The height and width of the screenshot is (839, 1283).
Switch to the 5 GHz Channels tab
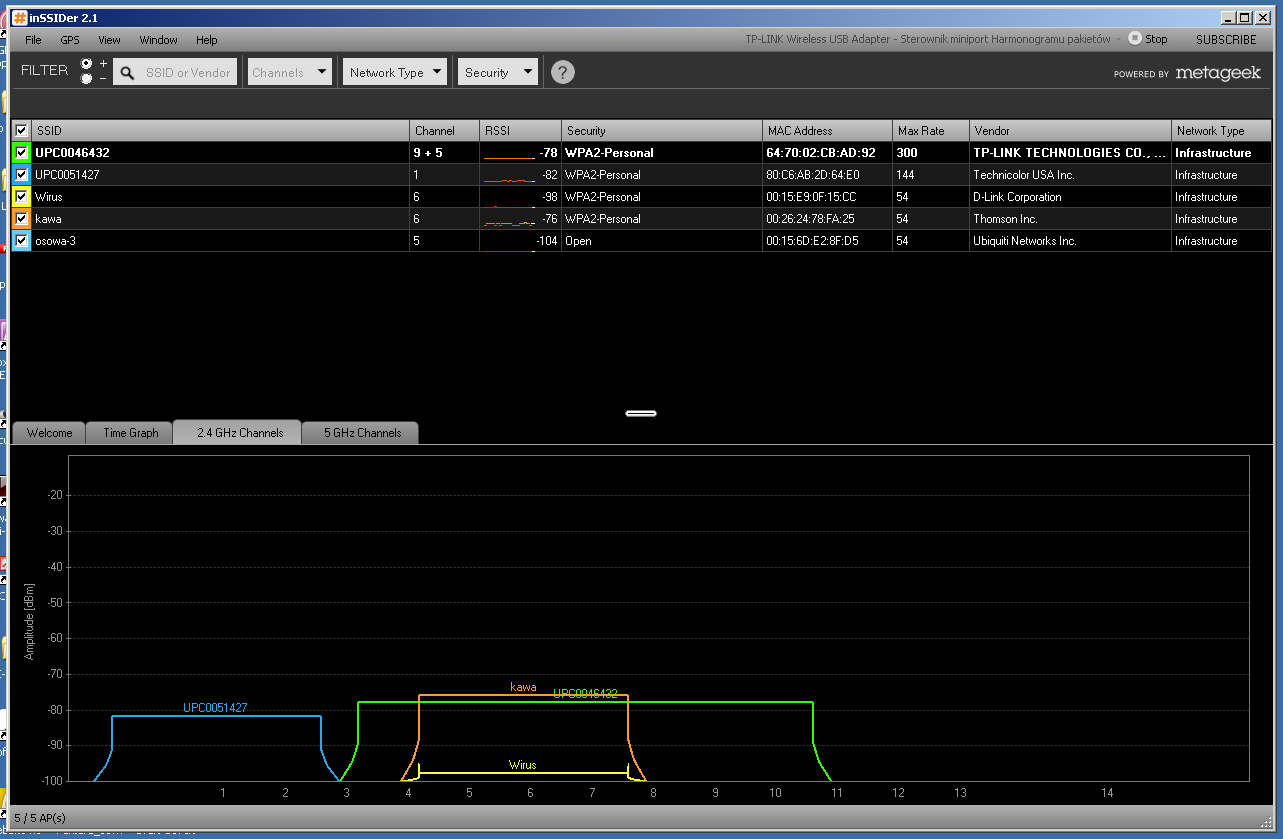pyautogui.click(x=361, y=433)
